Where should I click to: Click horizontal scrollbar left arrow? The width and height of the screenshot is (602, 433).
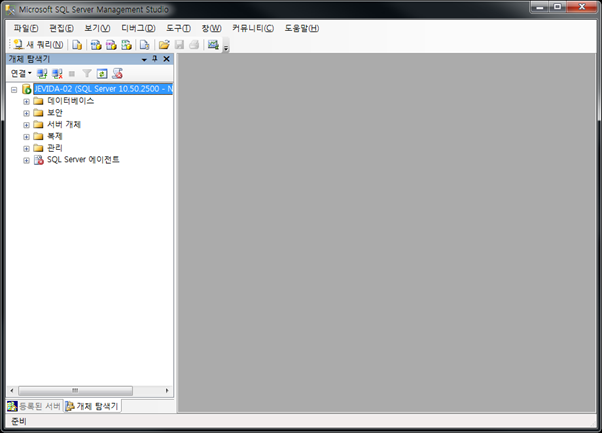(12, 391)
